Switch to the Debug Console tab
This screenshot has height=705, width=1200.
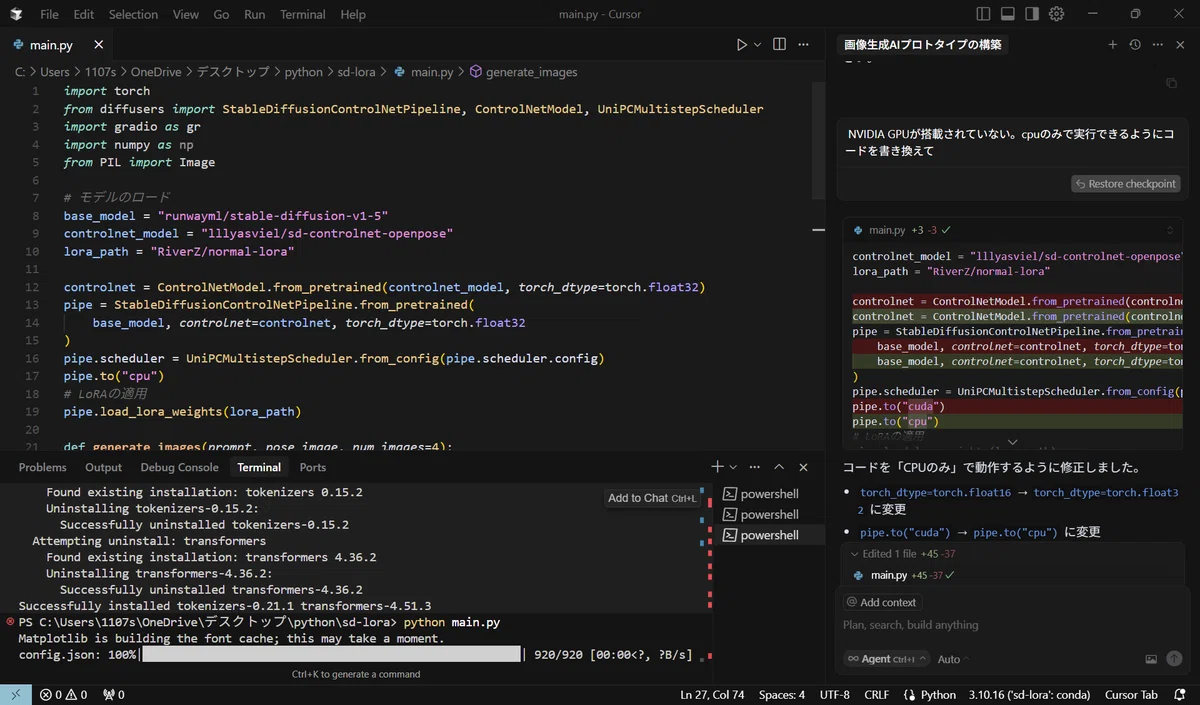(x=179, y=467)
